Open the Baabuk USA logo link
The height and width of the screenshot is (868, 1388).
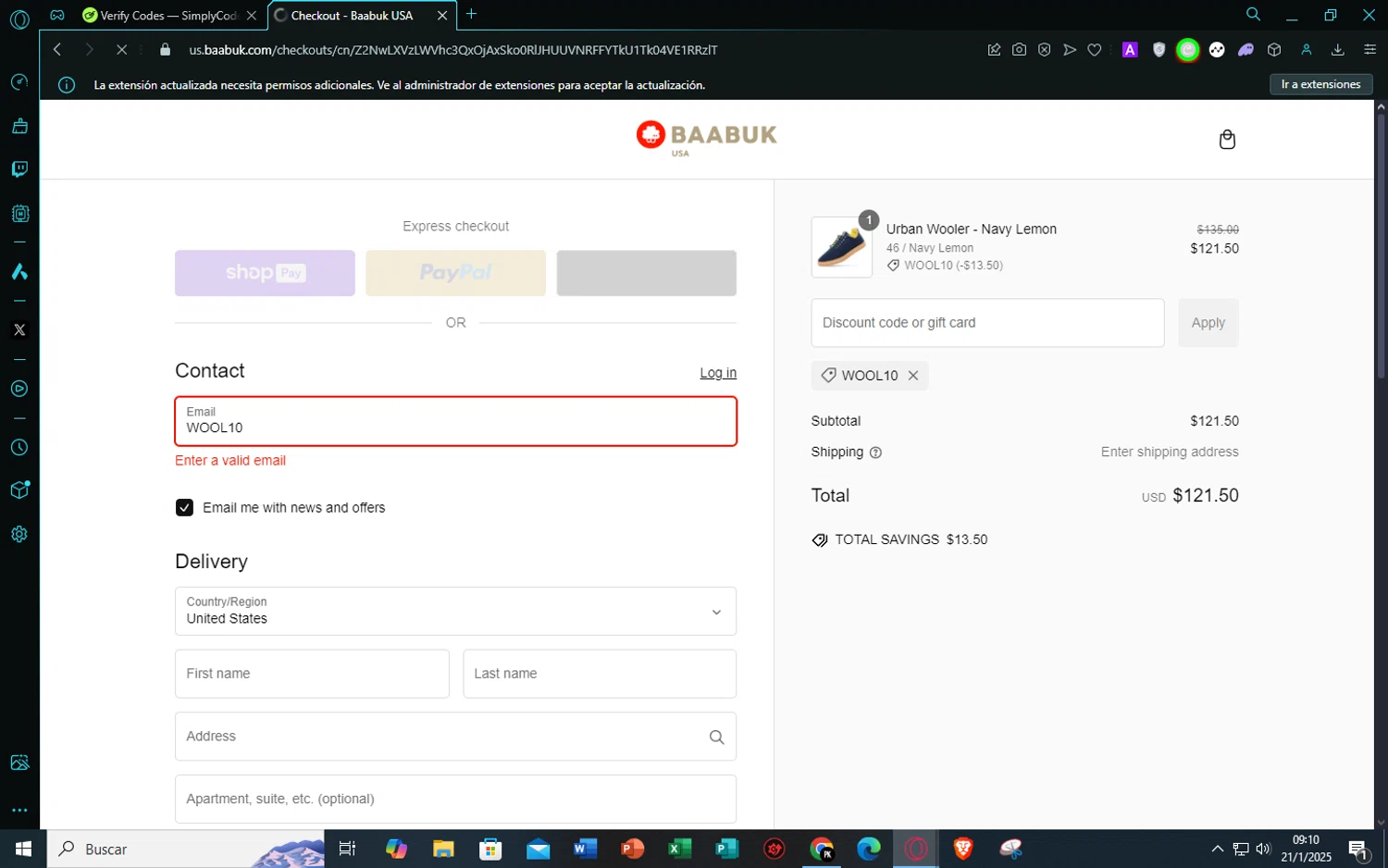pyautogui.click(x=706, y=138)
